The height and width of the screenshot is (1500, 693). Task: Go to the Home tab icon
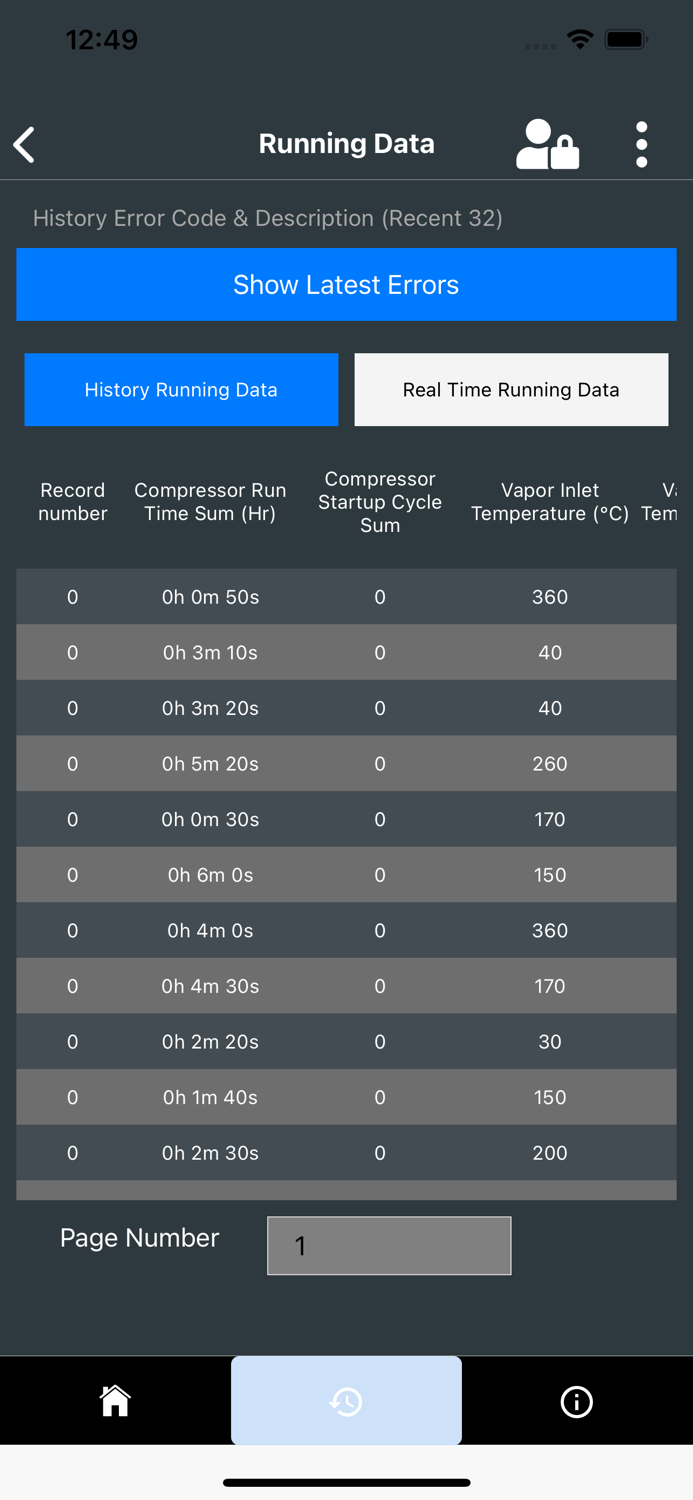coord(115,1401)
